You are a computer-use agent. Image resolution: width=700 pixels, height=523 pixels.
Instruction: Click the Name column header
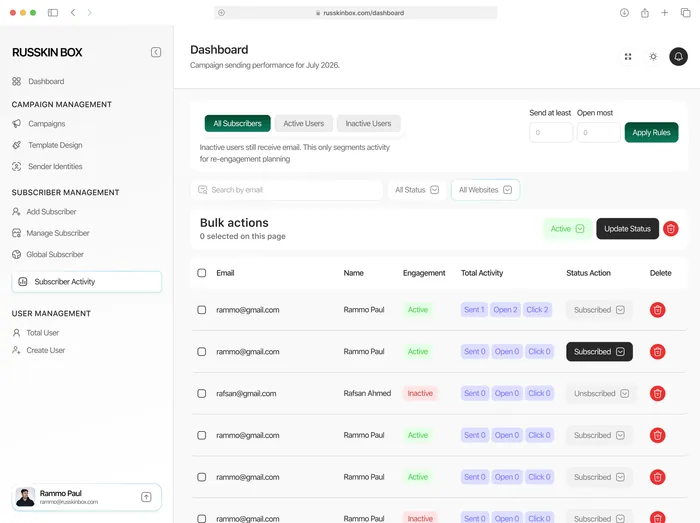pos(354,273)
